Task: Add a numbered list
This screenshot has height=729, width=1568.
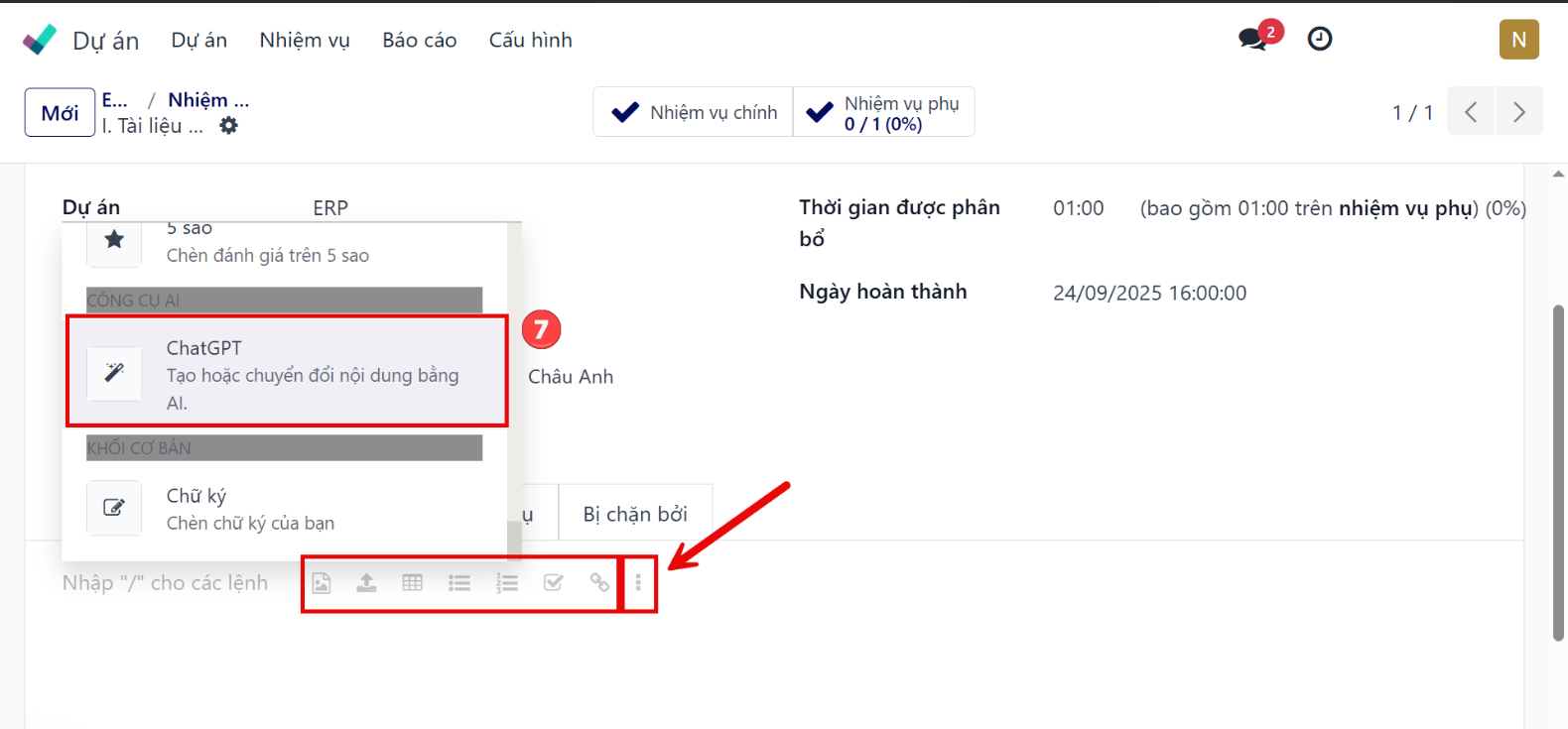Action: [507, 583]
